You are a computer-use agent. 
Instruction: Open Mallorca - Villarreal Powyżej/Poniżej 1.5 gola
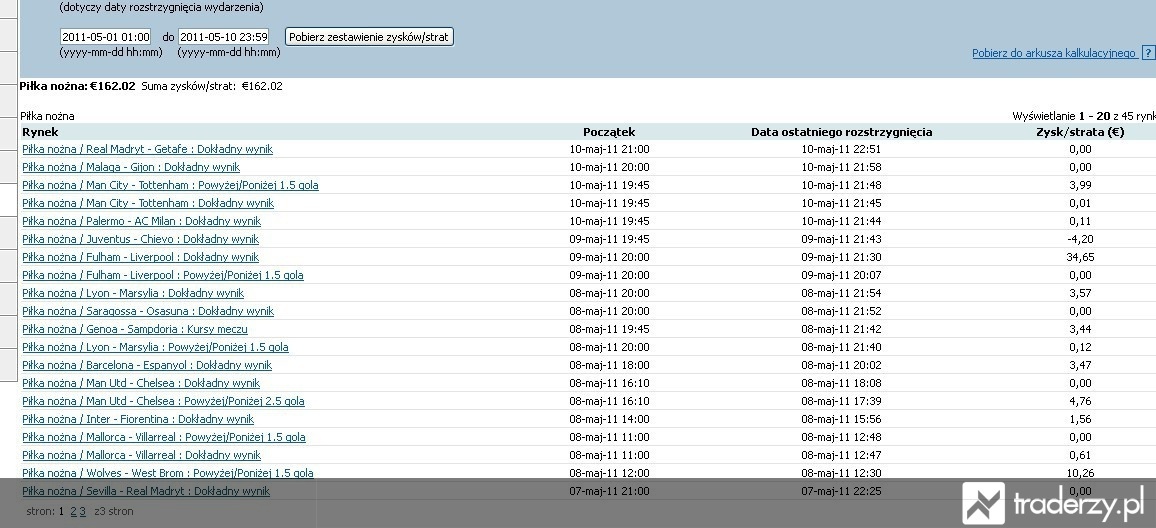pos(164,437)
